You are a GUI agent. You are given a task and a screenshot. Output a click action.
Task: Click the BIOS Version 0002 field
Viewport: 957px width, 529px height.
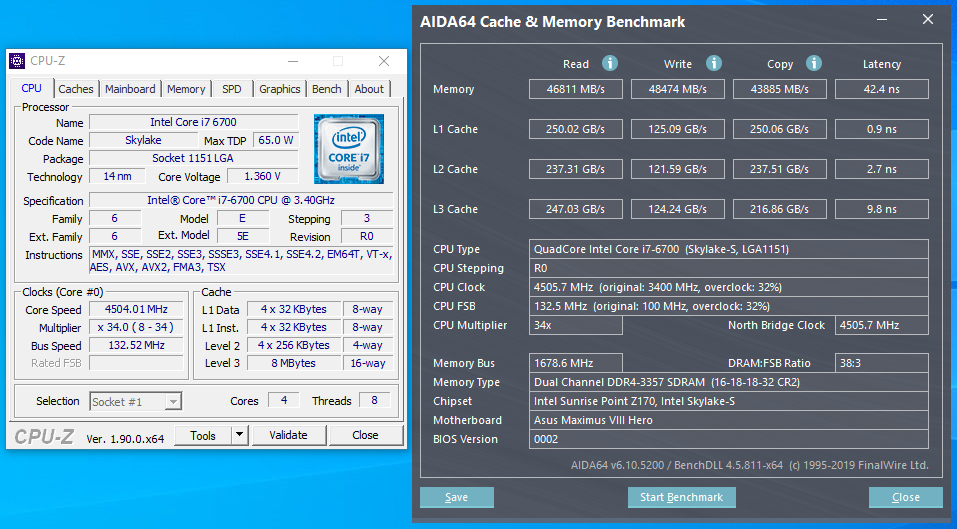pos(729,439)
